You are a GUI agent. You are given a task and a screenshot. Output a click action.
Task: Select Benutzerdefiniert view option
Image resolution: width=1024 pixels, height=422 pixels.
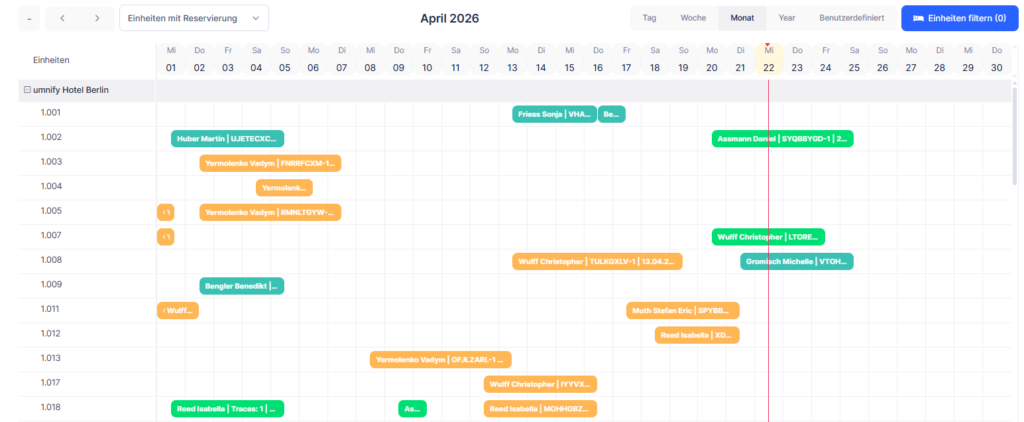(852, 18)
